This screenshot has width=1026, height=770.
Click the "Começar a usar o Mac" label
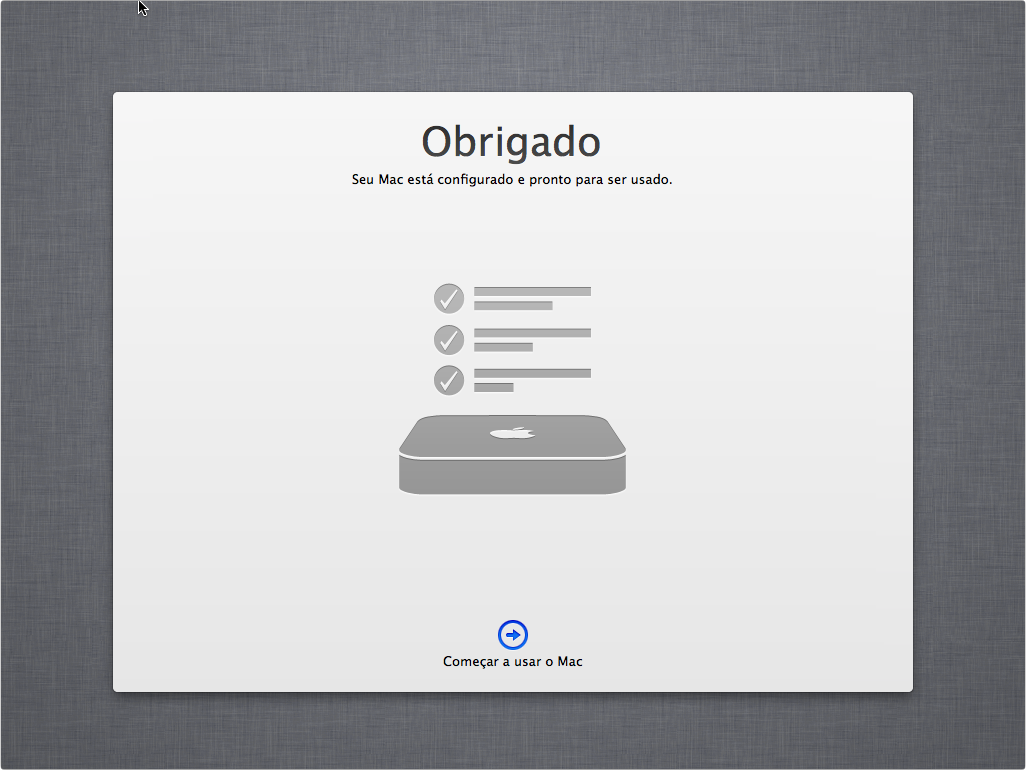pyautogui.click(x=512, y=662)
